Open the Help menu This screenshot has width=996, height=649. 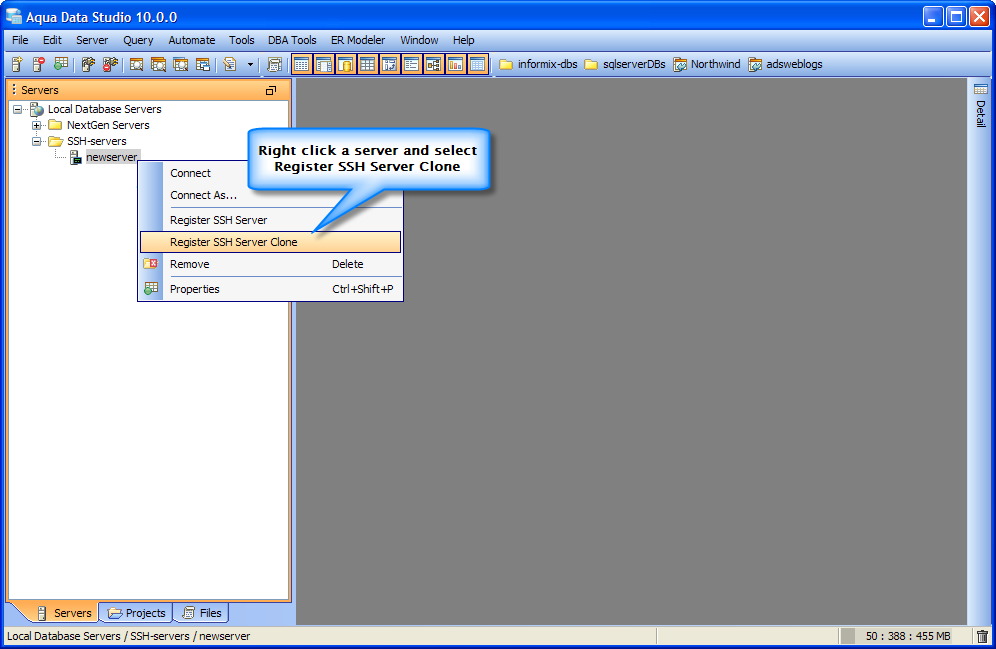click(x=464, y=40)
